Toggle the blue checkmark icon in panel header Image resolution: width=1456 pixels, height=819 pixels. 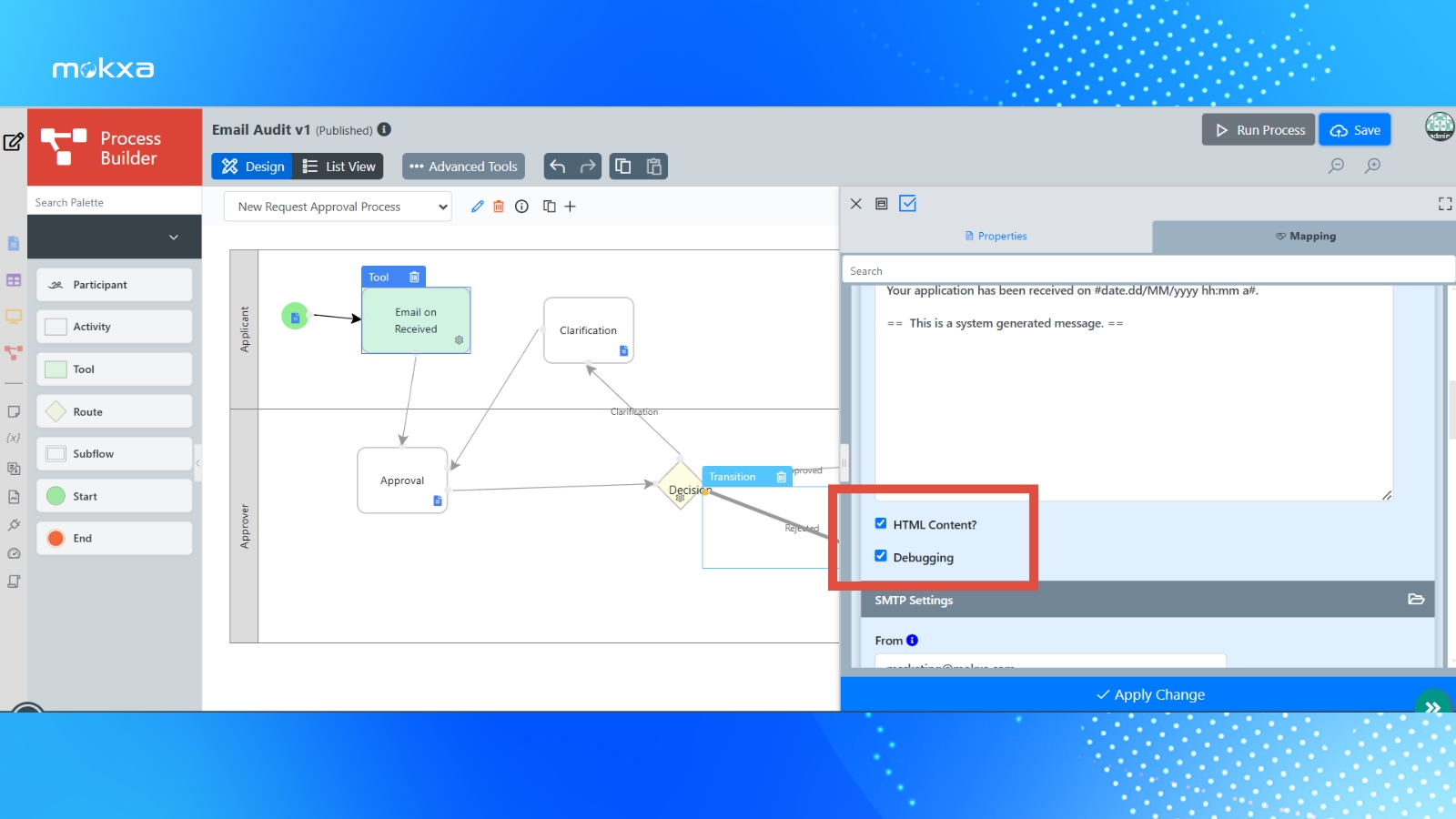coord(907,204)
